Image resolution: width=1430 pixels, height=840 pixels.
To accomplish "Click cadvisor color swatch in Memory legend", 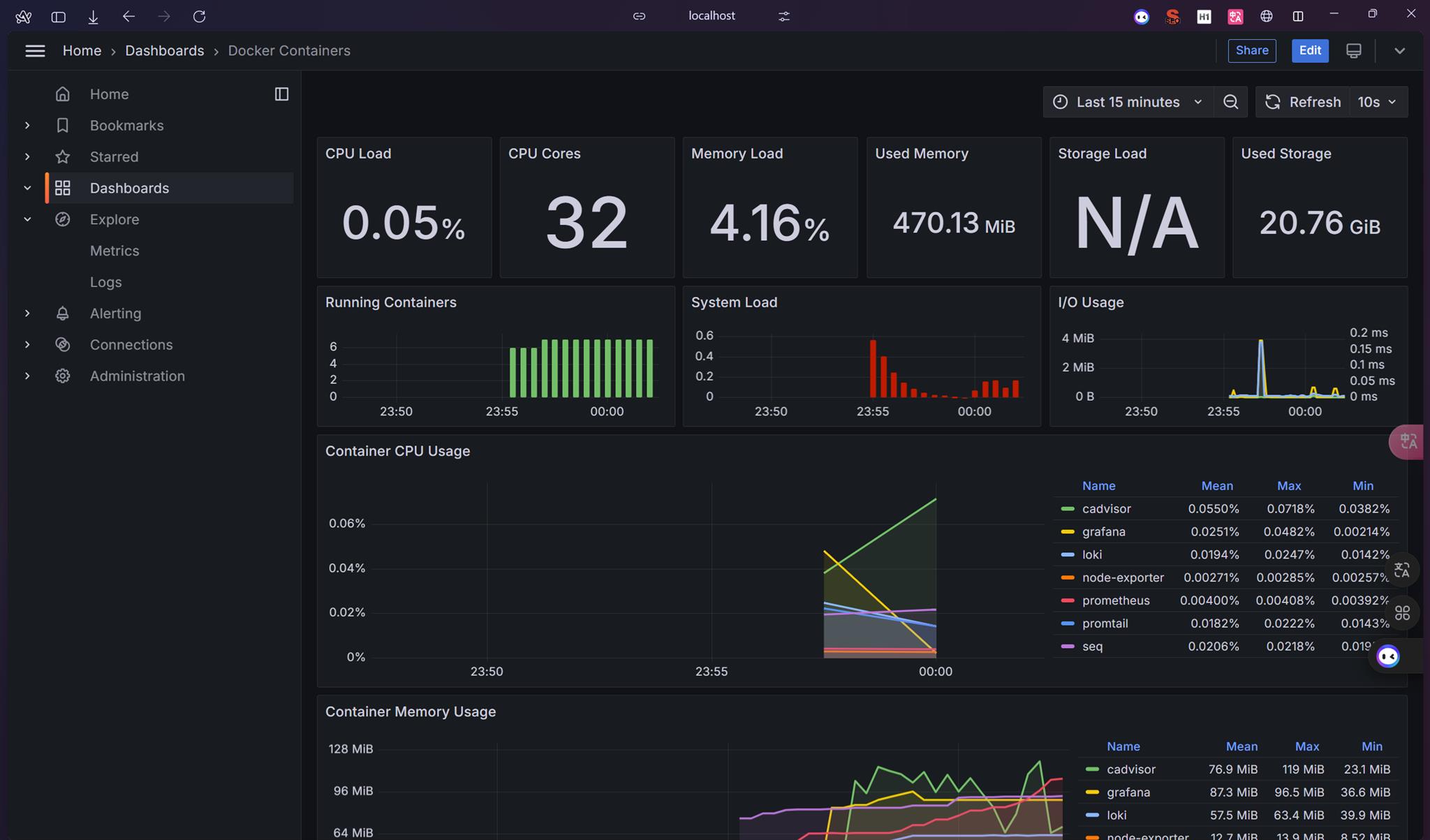I will [x=1092, y=769].
